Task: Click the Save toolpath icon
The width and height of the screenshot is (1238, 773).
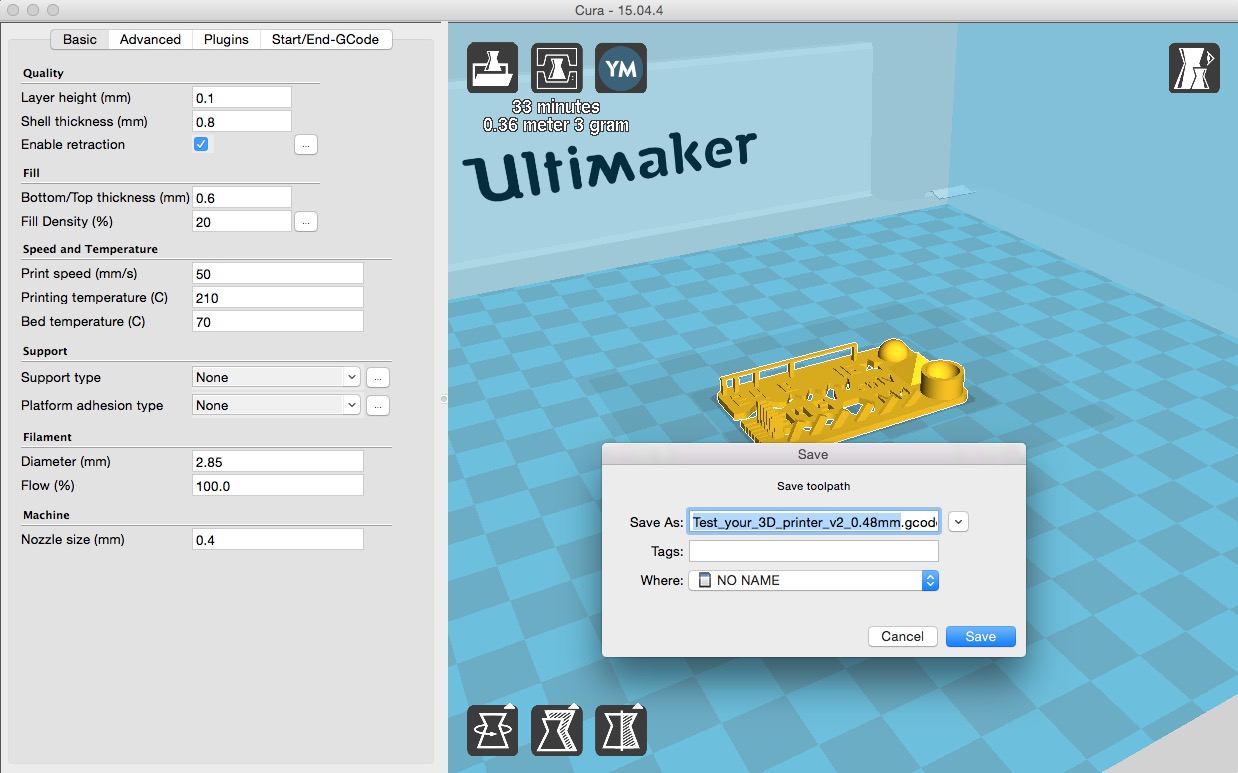Action: pyautogui.click(x=557, y=68)
